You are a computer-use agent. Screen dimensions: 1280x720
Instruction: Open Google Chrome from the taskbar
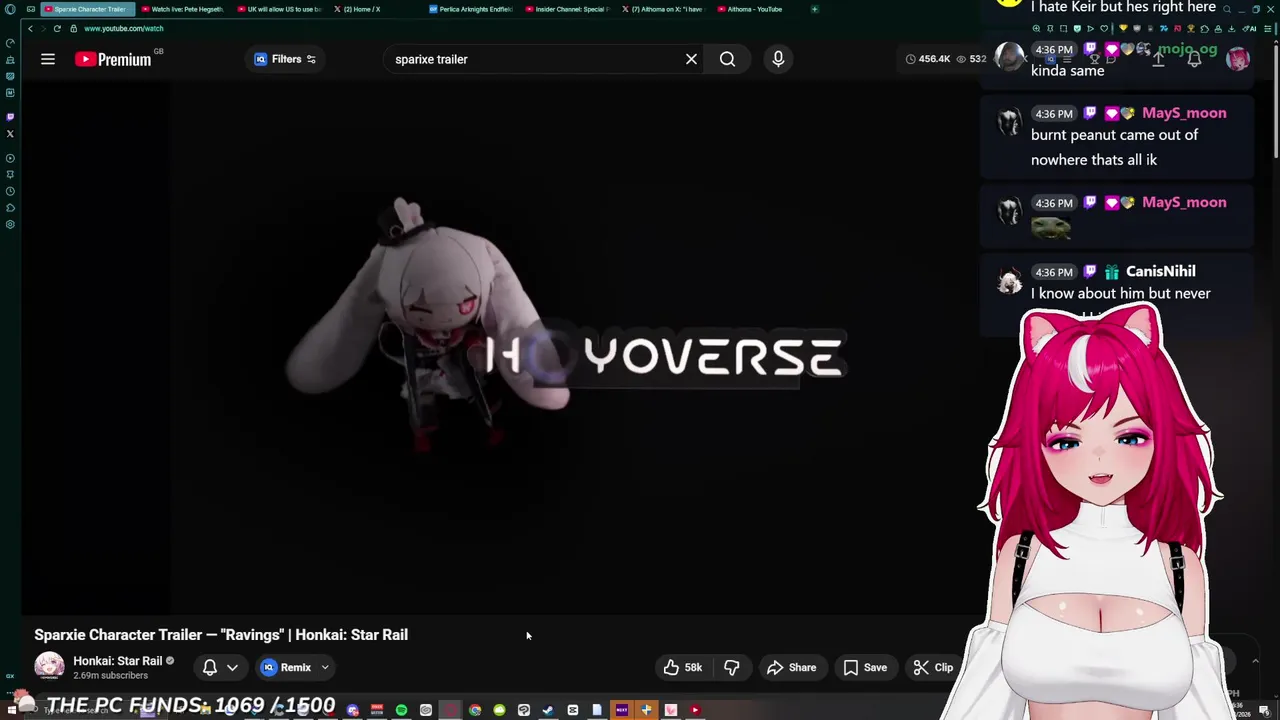[475, 710]
